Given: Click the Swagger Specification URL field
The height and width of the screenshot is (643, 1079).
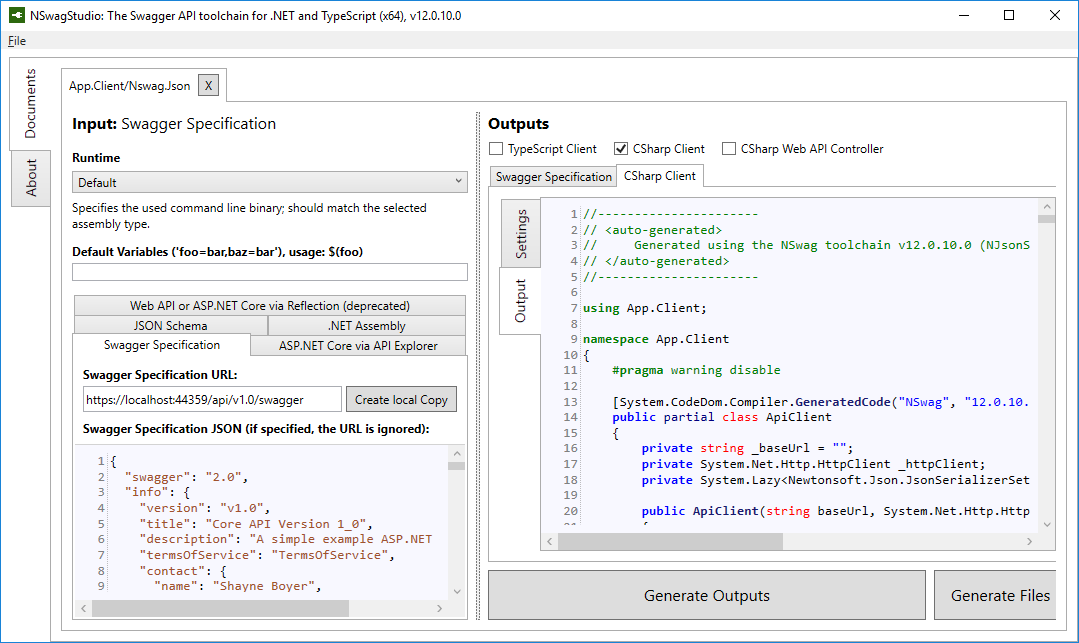Looking at the screenshot, I should pyautogui.click(x=212, y=400).
